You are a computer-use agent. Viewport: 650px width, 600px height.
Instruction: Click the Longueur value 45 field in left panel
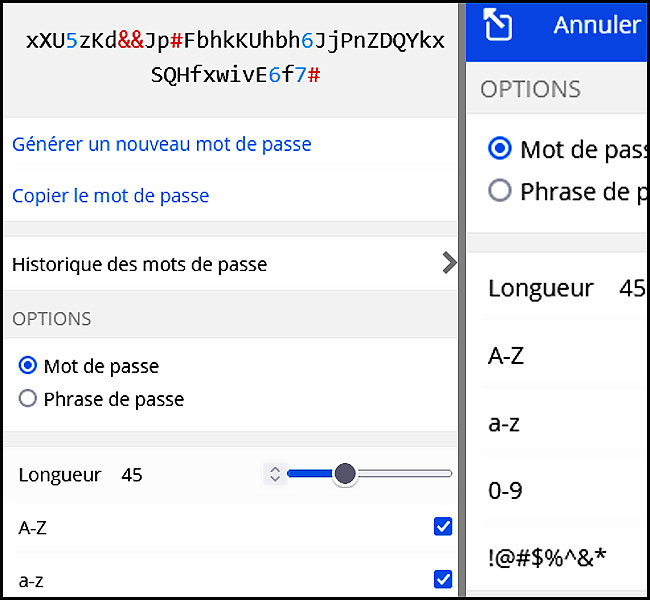coord(132,475)
